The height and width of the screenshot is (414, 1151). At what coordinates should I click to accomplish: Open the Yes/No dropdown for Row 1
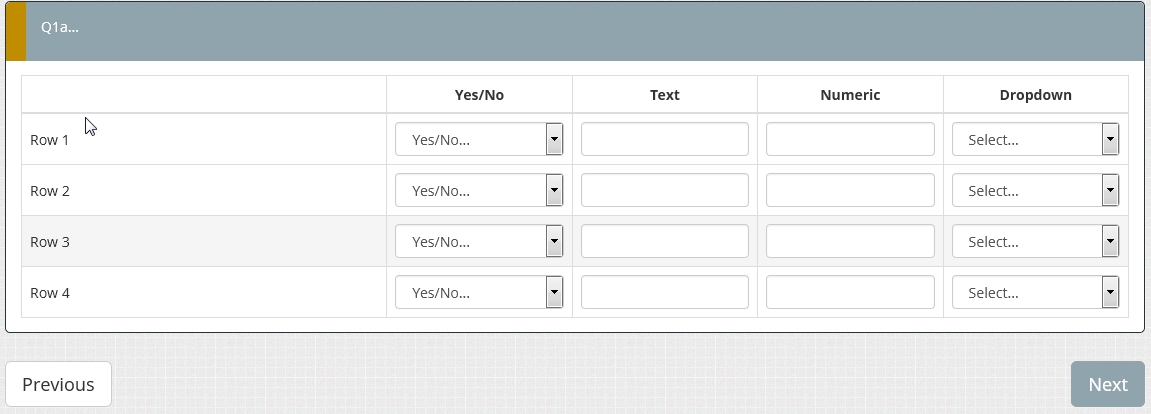click(479, 140)
